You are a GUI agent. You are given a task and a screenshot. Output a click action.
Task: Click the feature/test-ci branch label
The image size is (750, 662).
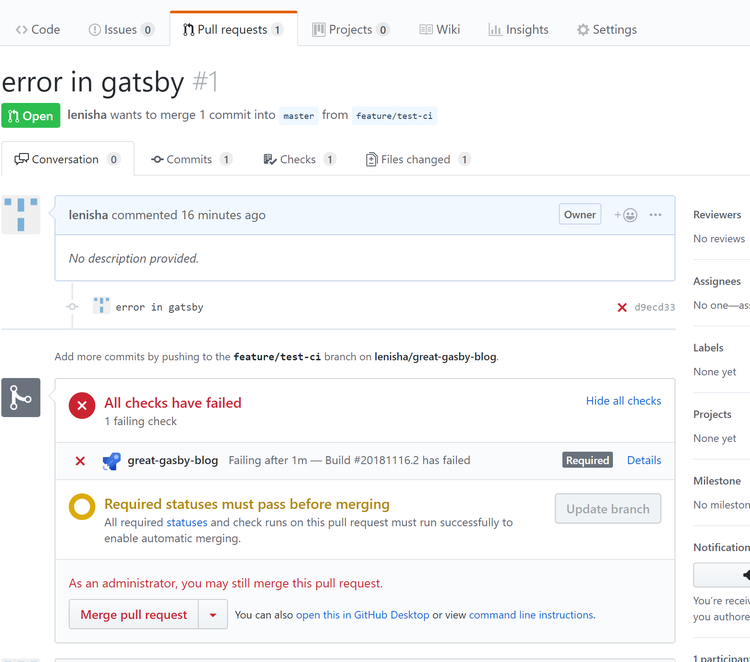394,116
